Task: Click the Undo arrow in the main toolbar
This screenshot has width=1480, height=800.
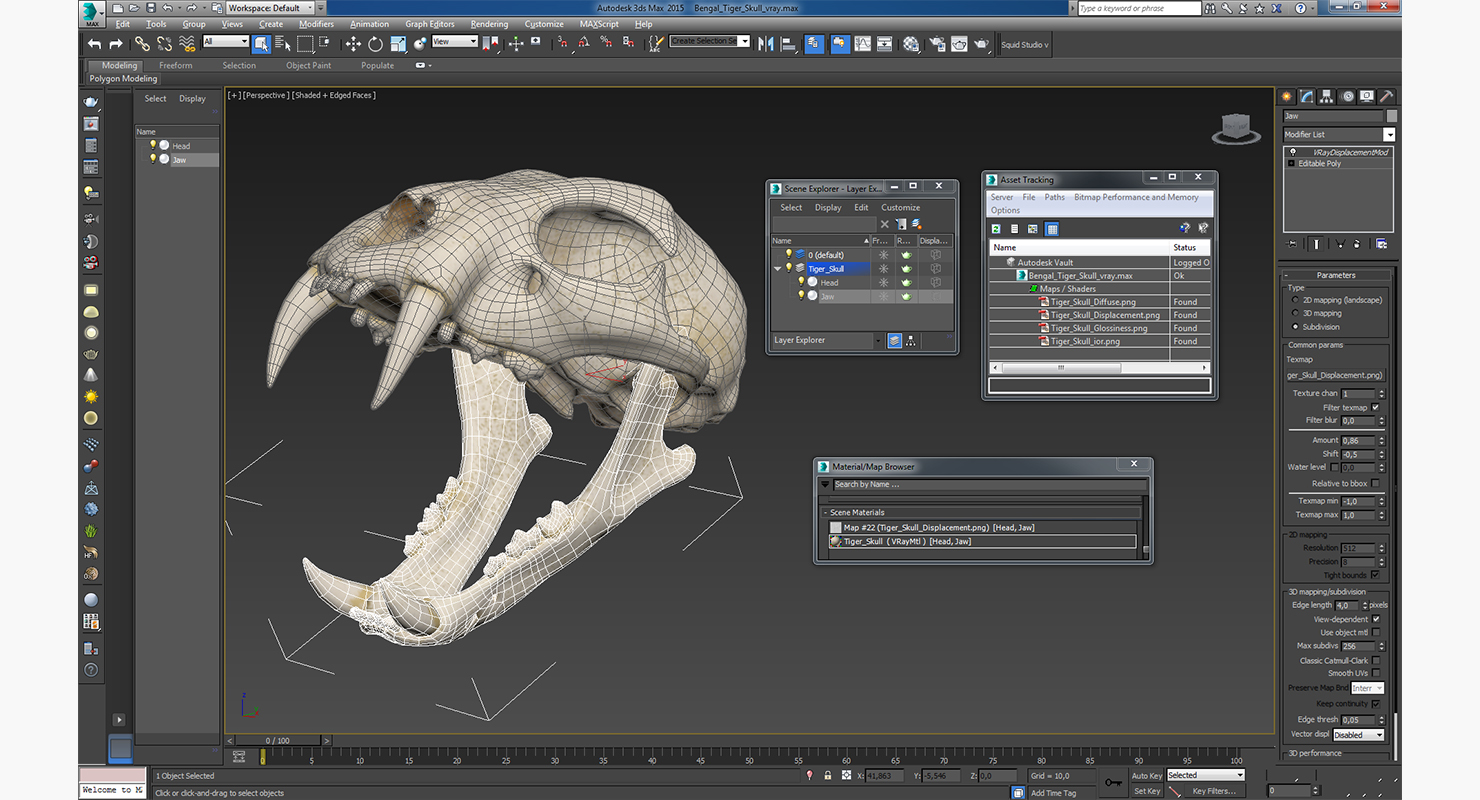Action: (94, 44)
